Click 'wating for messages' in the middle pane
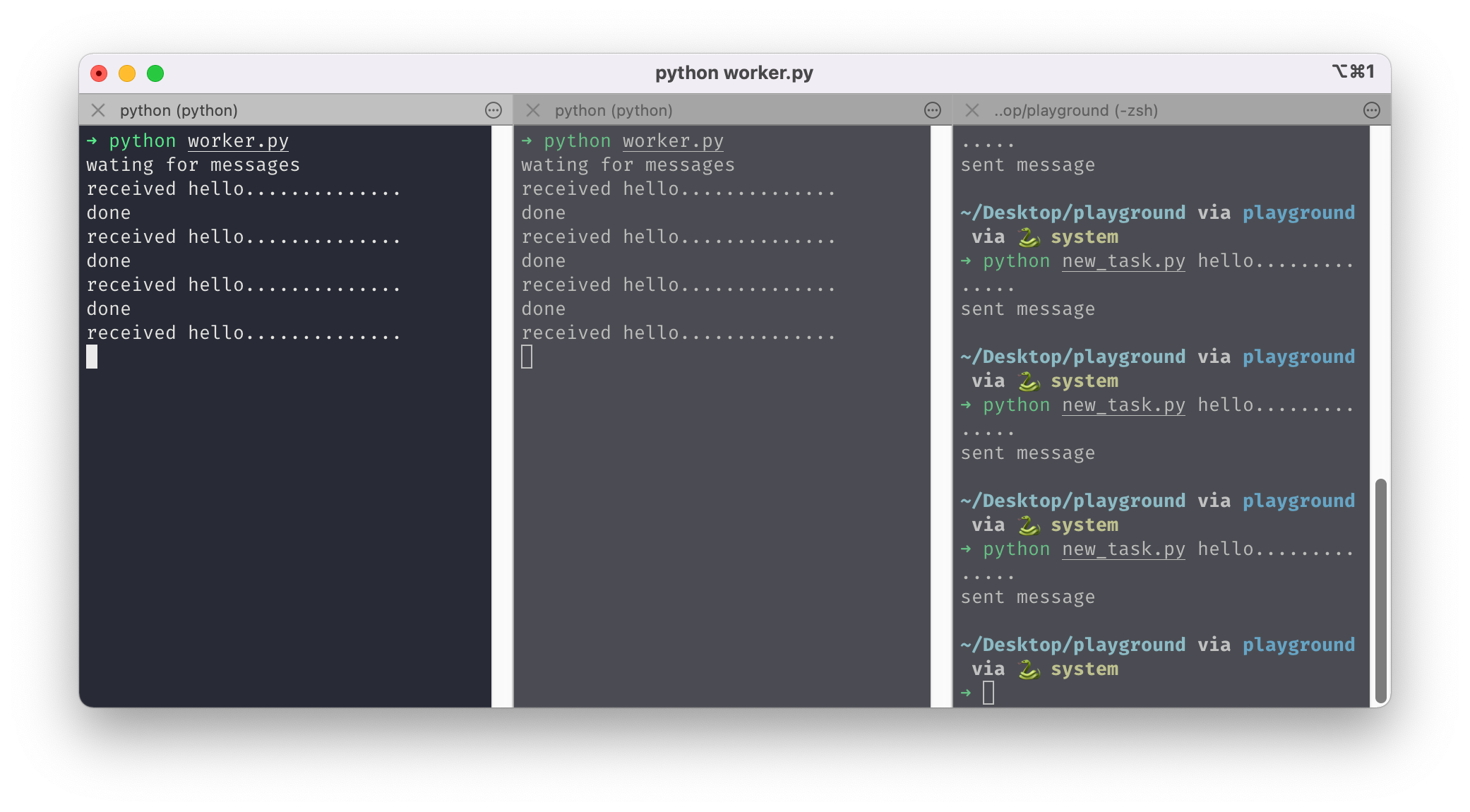This screenshot has height=812, width=1470. point(628,165)
